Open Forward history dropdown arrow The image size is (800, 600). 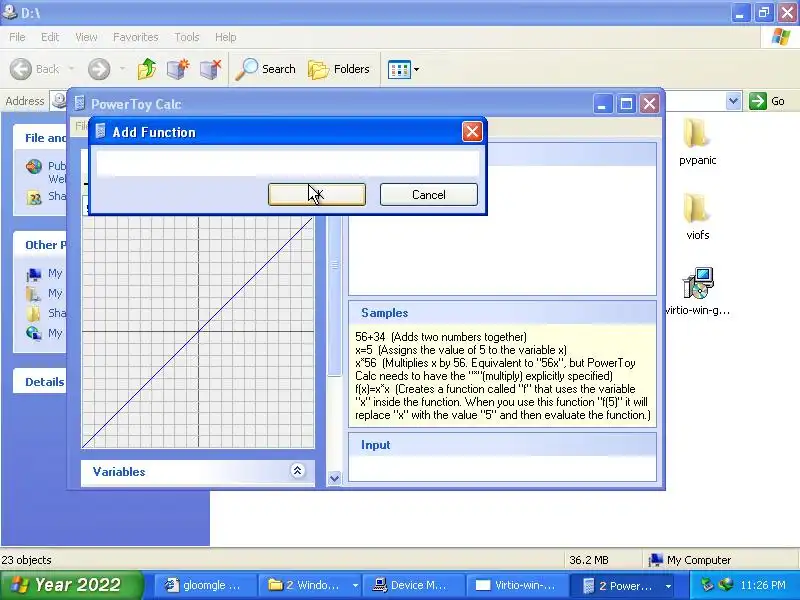122,69
